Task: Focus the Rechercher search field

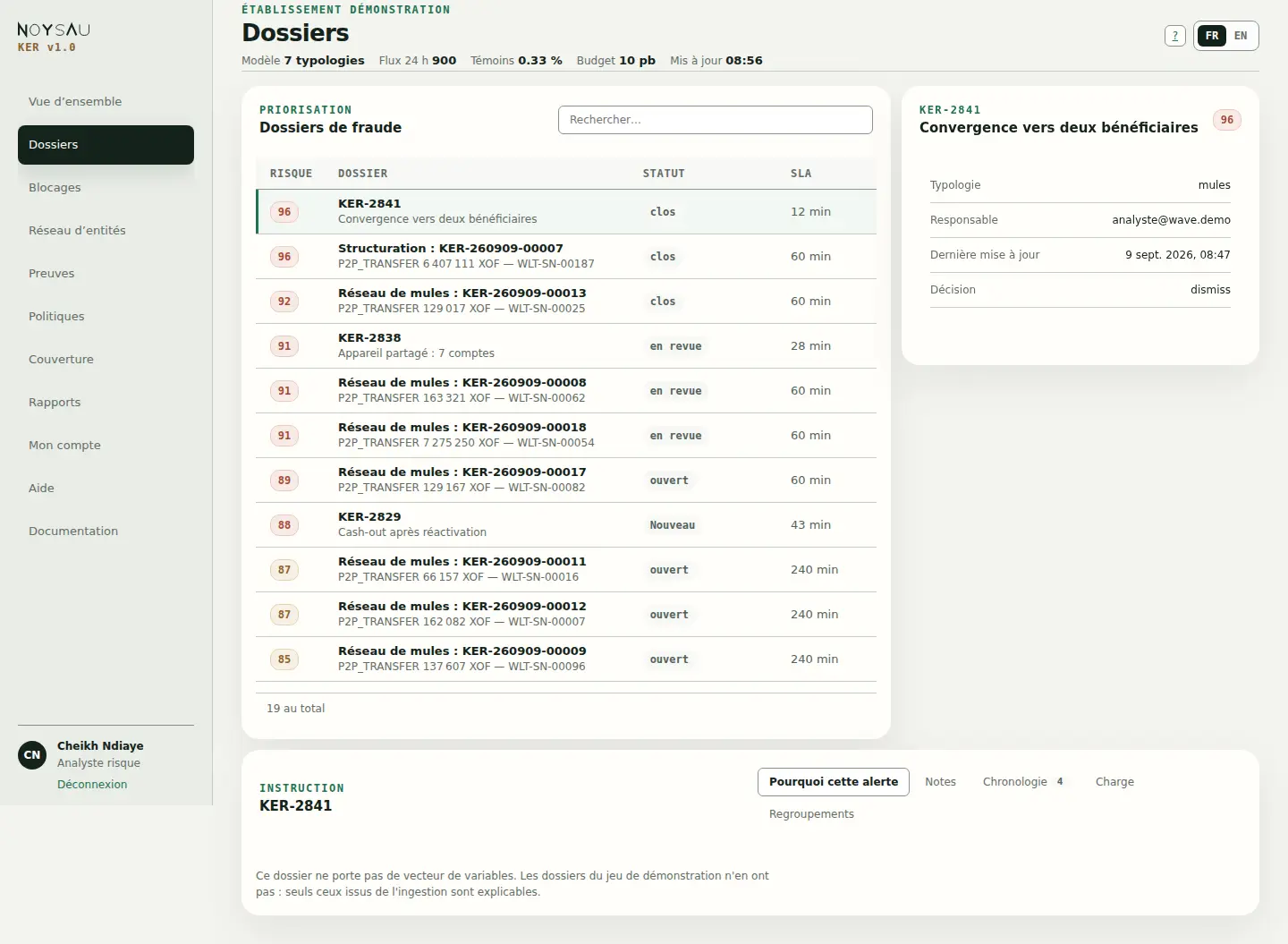Action: pyautogui.click(x=716, y=120)
